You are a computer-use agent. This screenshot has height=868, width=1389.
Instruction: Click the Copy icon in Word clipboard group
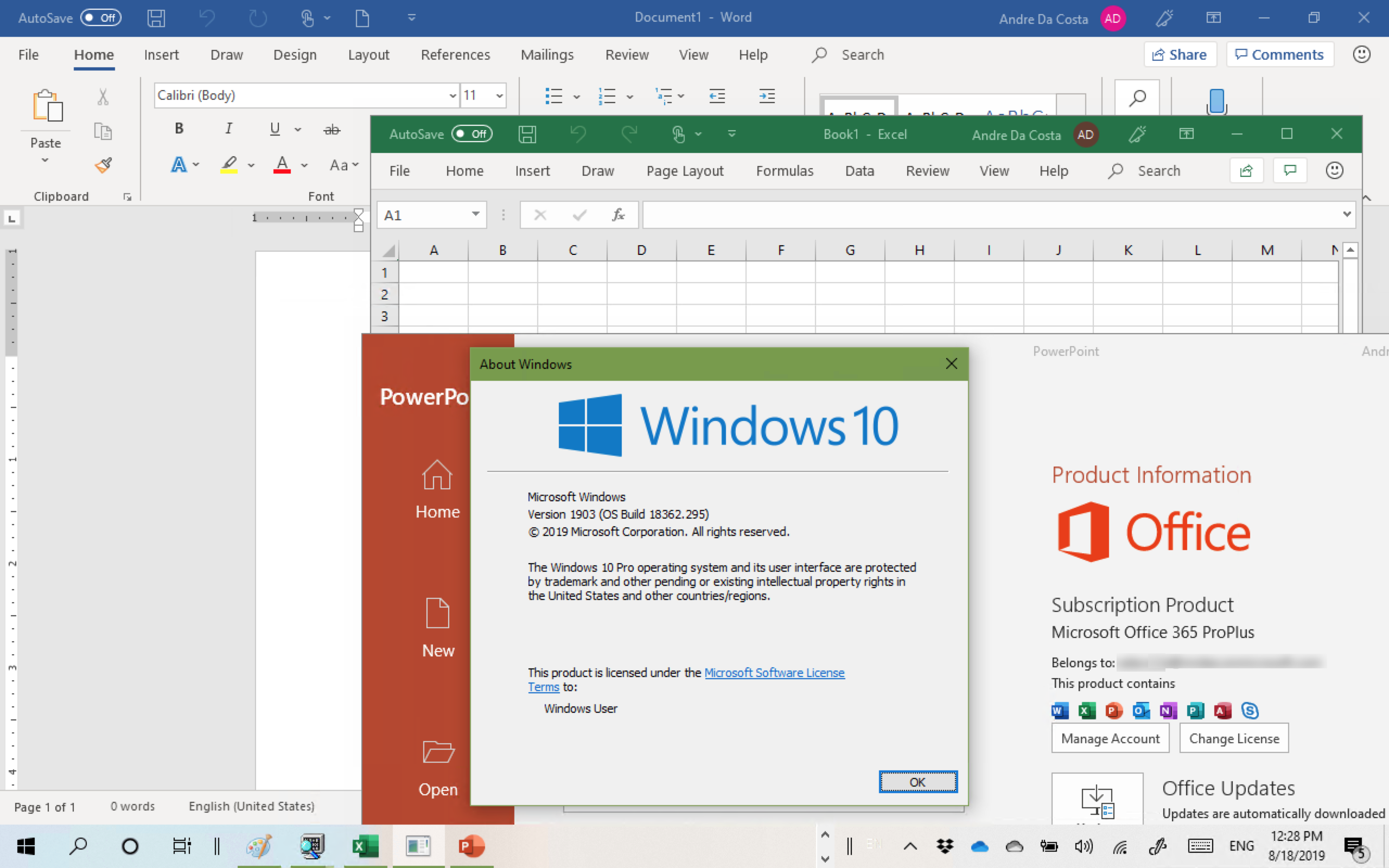[103, 131]
